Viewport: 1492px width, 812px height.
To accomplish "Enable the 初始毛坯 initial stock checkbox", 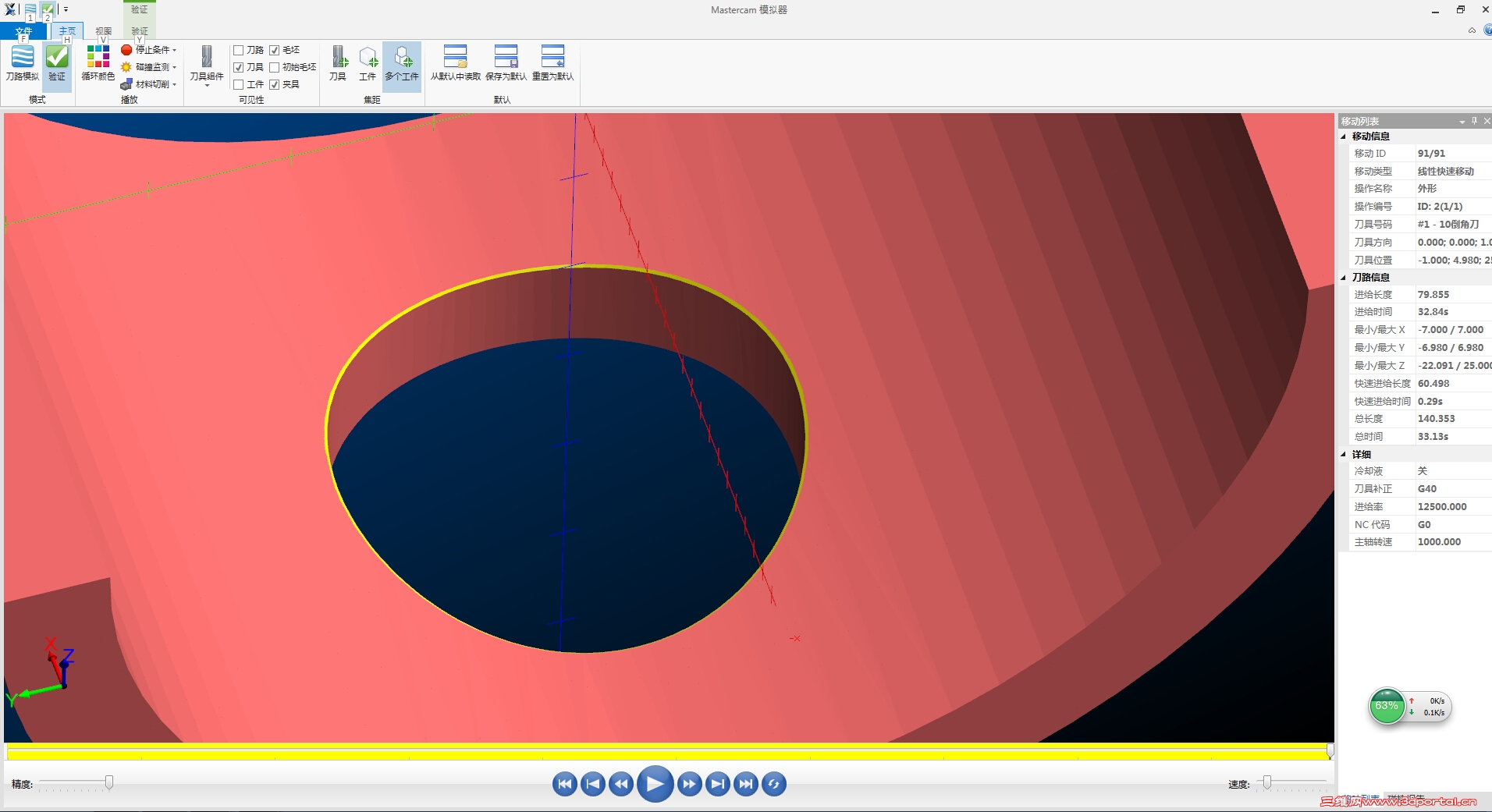I will (x=275, y=67).
